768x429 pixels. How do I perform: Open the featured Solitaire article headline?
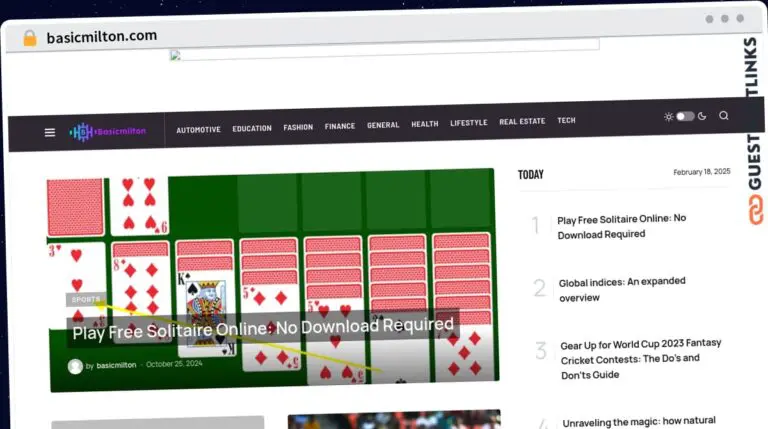point(263,326)
